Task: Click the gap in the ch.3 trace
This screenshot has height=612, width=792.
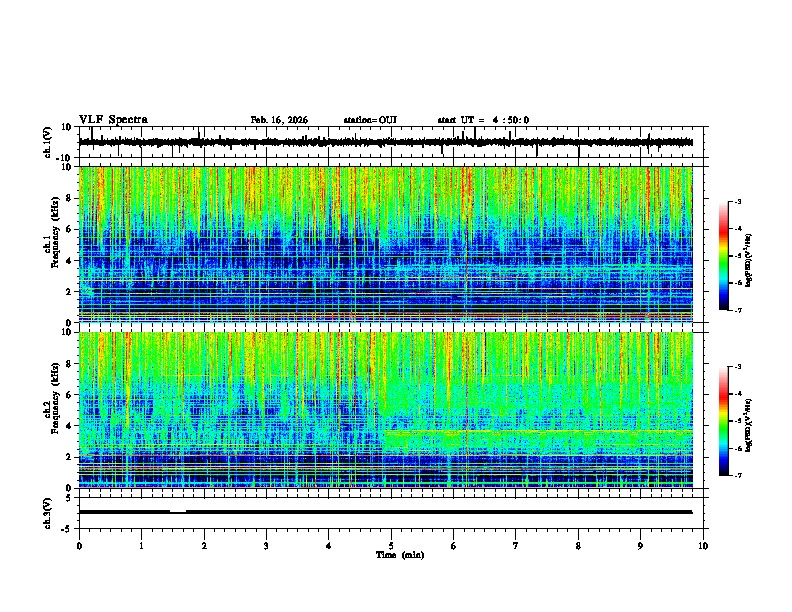Action: (x=178, y=512)
